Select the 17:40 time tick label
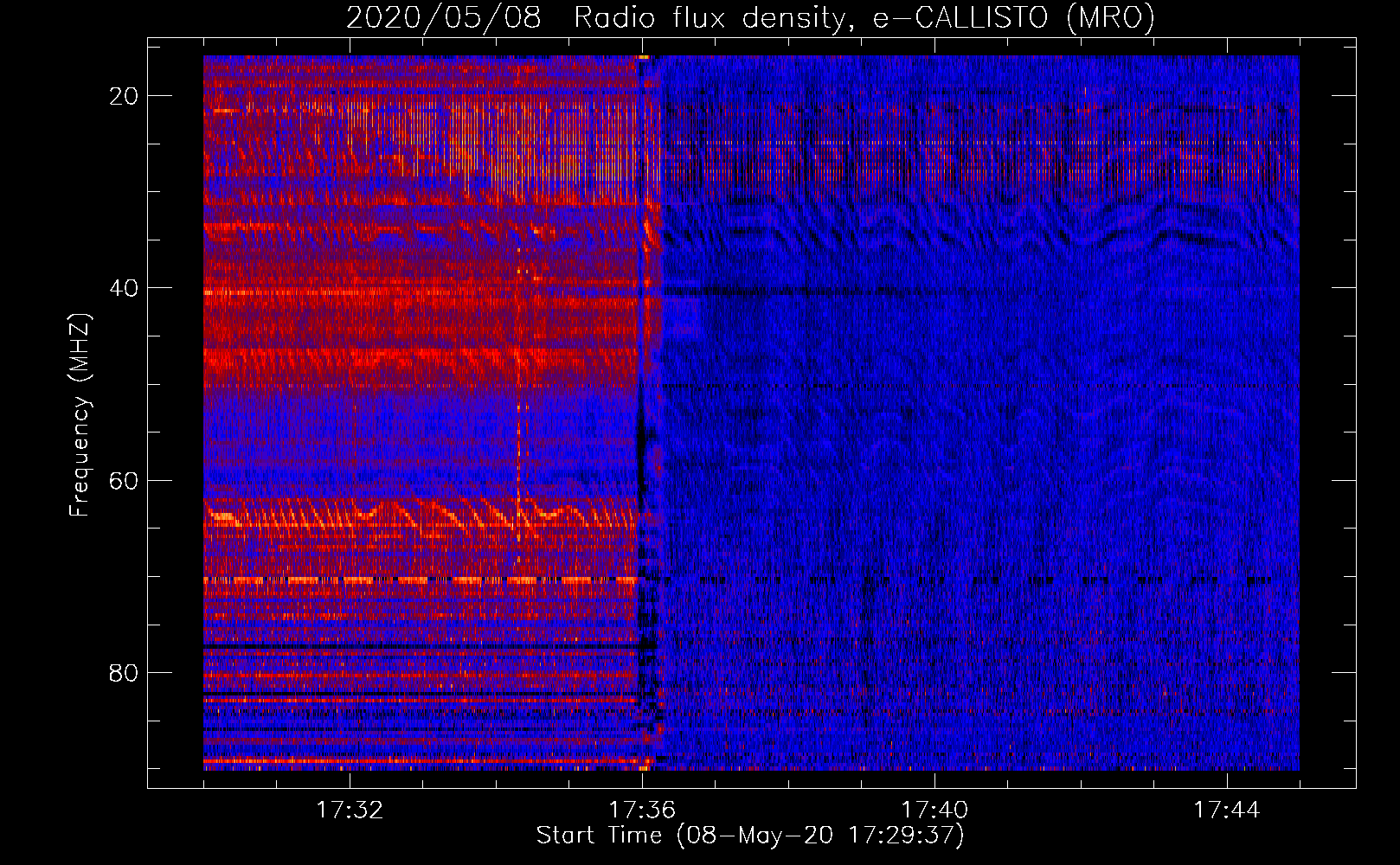This screenshot has width=1400, height=865. click(934, 811)
